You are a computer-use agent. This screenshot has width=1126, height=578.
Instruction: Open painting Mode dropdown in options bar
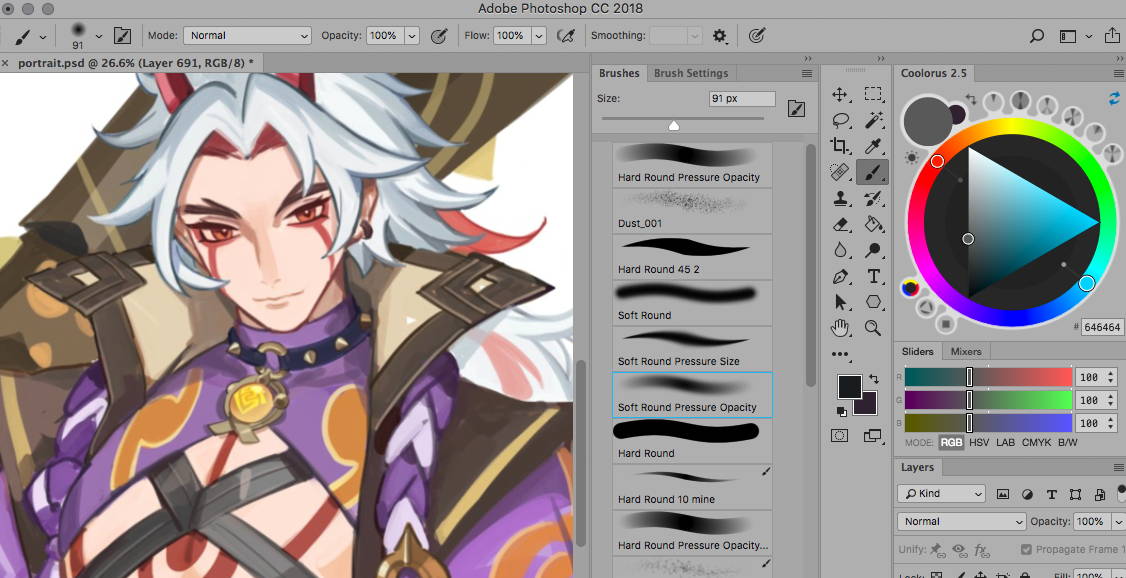click(x=247, y=35)
